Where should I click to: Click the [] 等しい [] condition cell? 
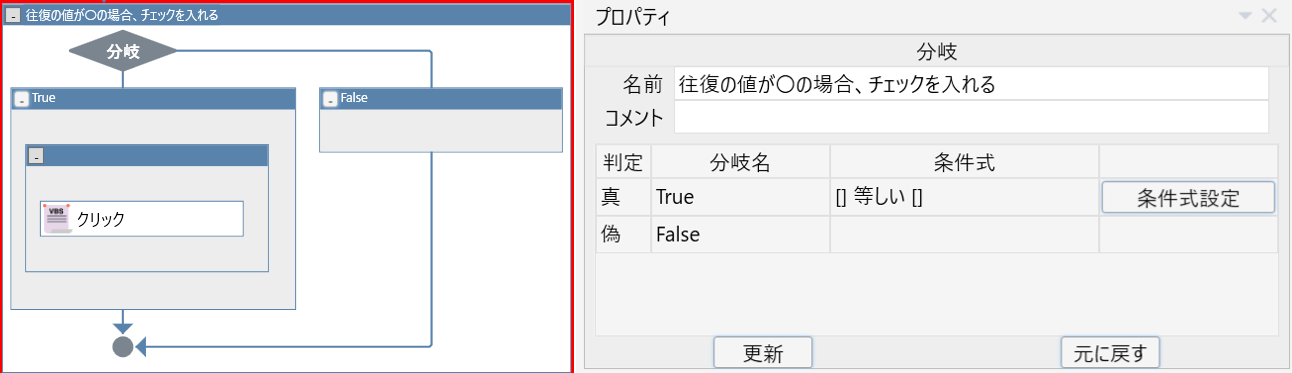click(x=964, y=198)
